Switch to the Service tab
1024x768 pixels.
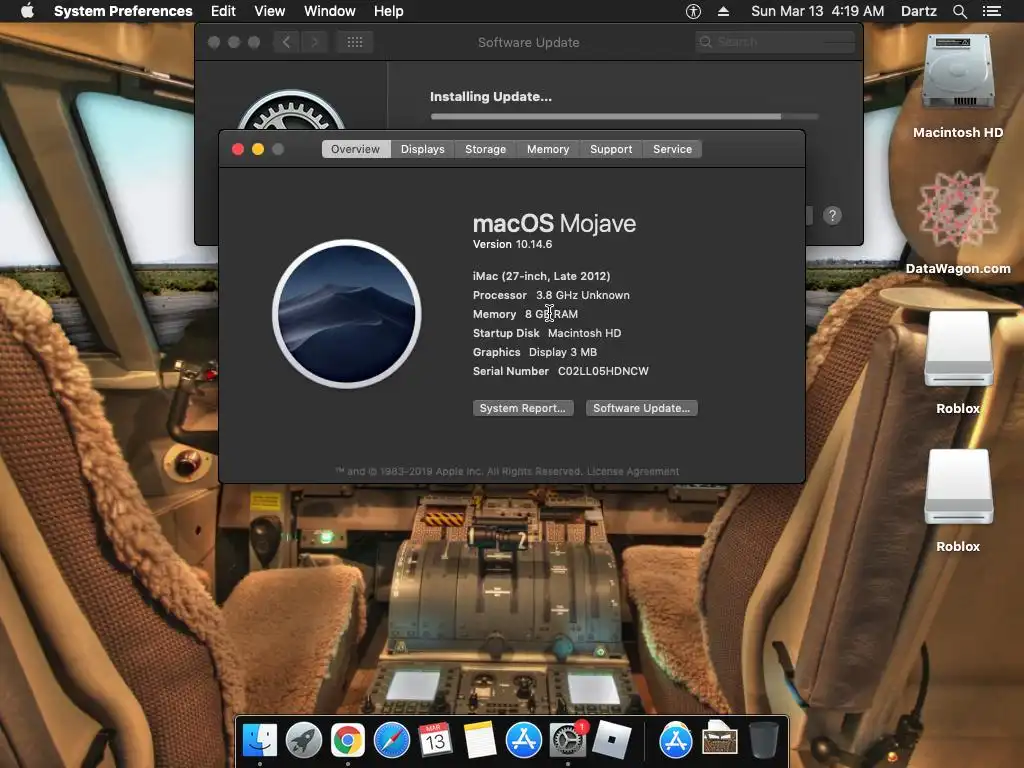(672, 149)
